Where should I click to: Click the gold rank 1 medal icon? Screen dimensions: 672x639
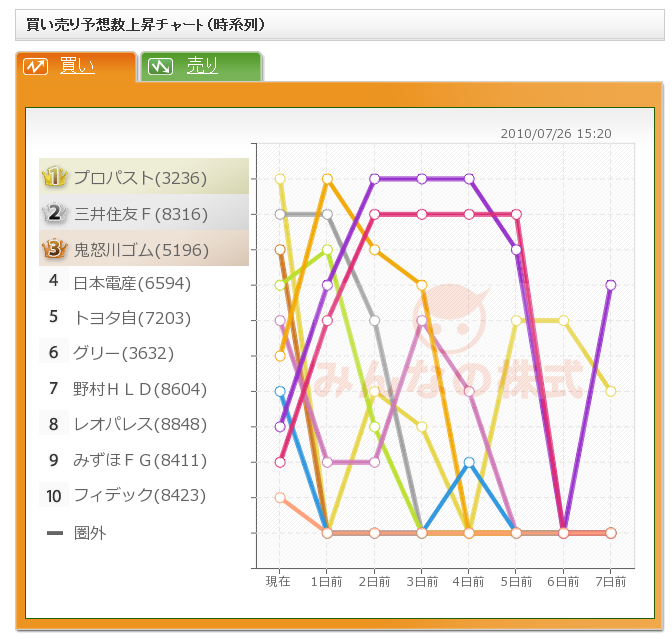(x=54, y=178)
